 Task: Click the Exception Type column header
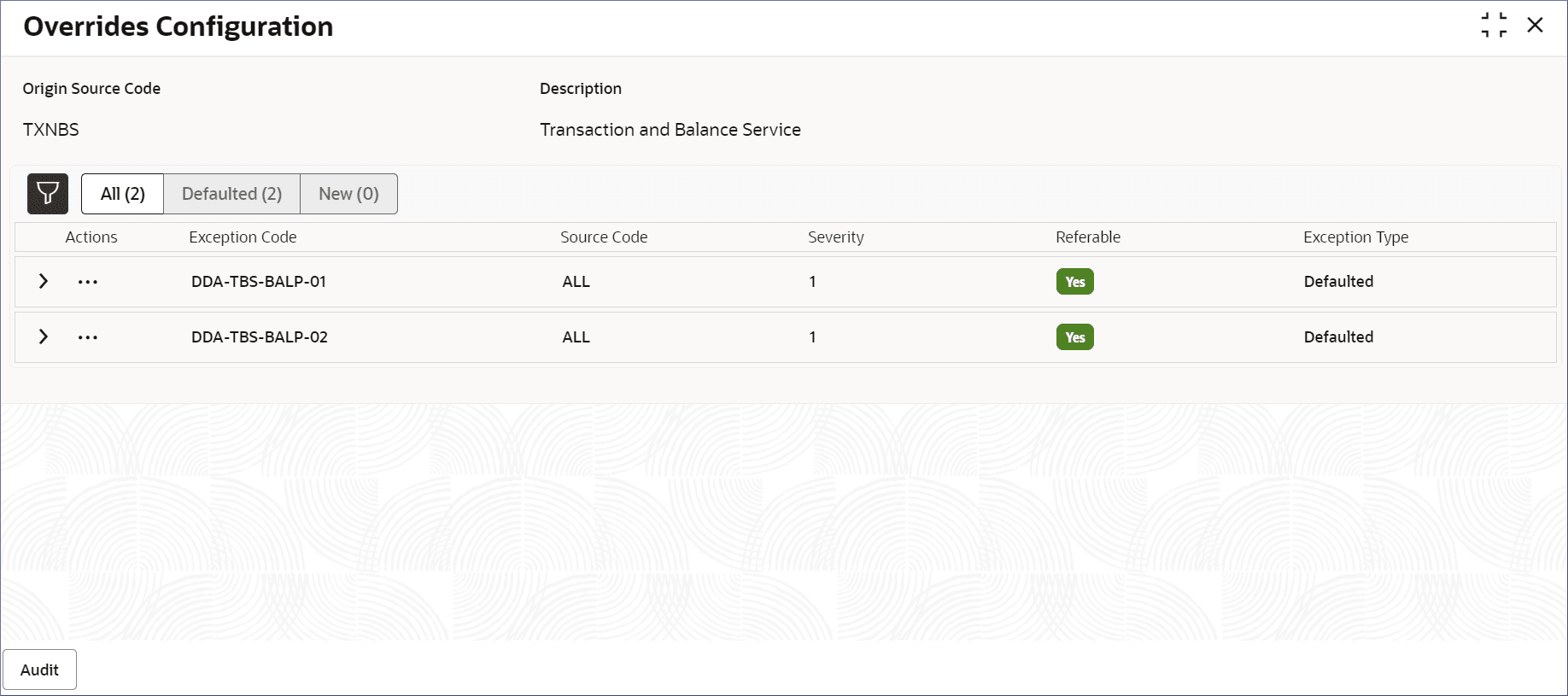pos(1355,237)
